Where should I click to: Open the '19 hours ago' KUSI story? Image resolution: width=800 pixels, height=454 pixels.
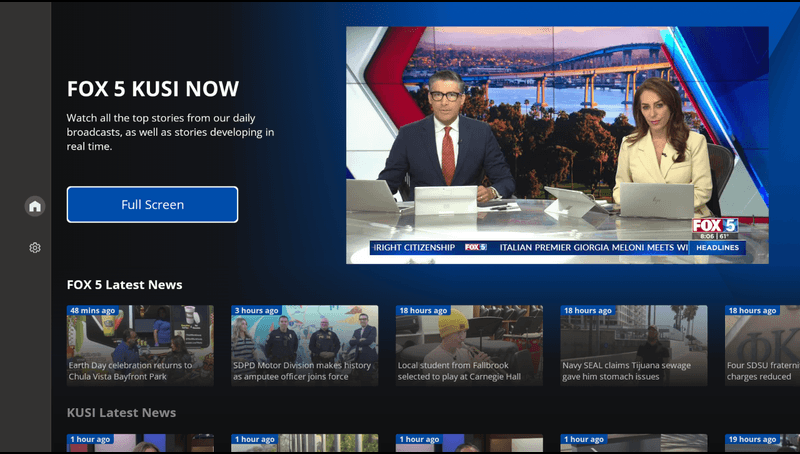[762, 444]
